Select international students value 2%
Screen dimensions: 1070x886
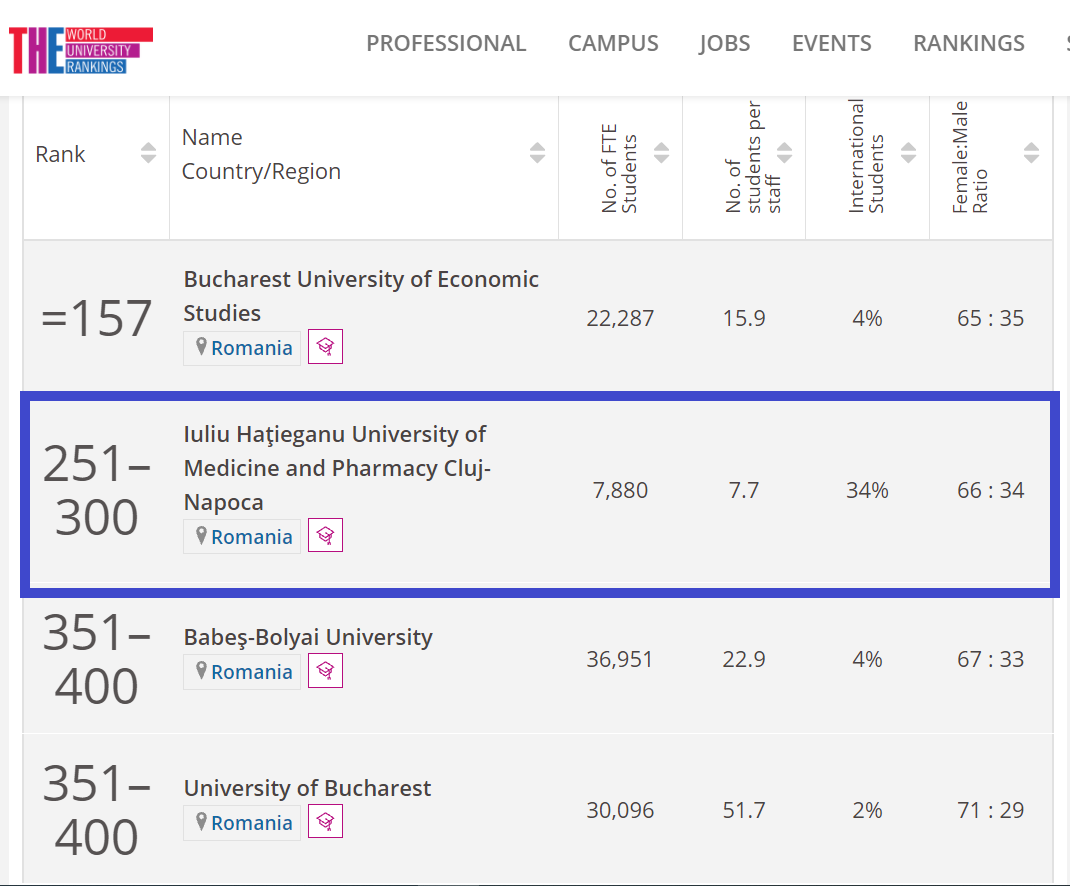(867, 810)
